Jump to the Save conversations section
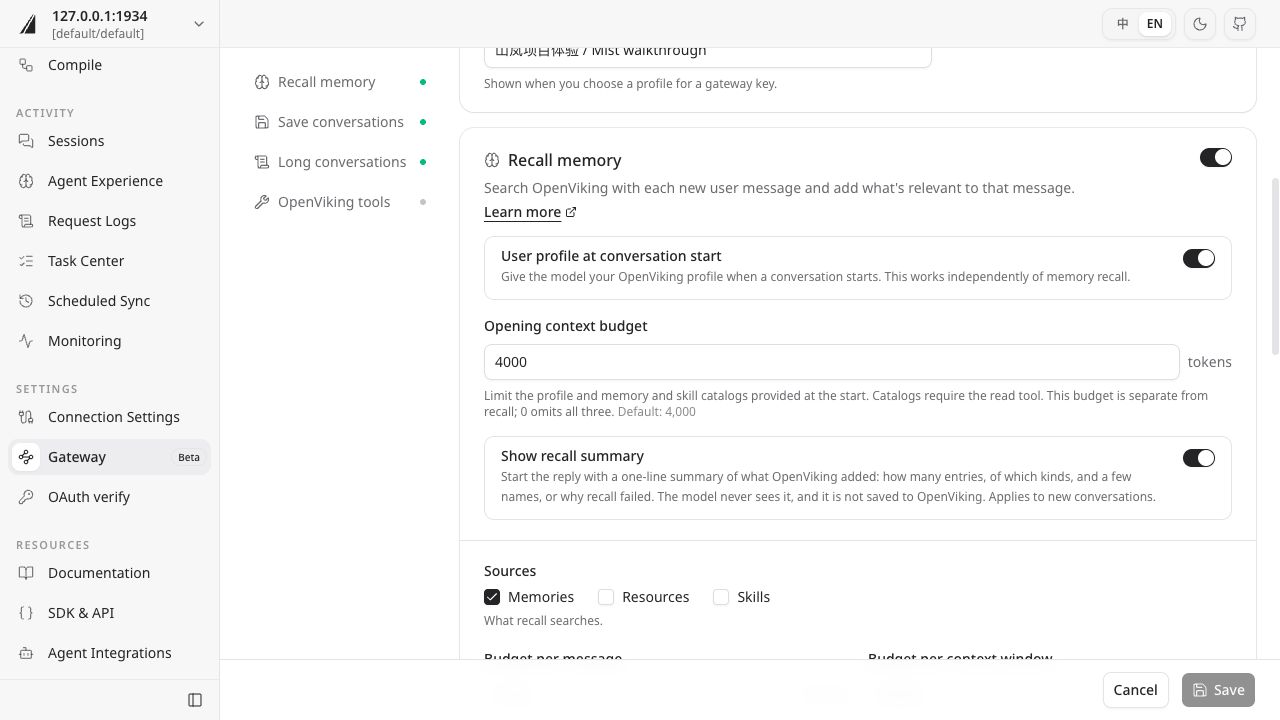 click(x=340, y=122)
